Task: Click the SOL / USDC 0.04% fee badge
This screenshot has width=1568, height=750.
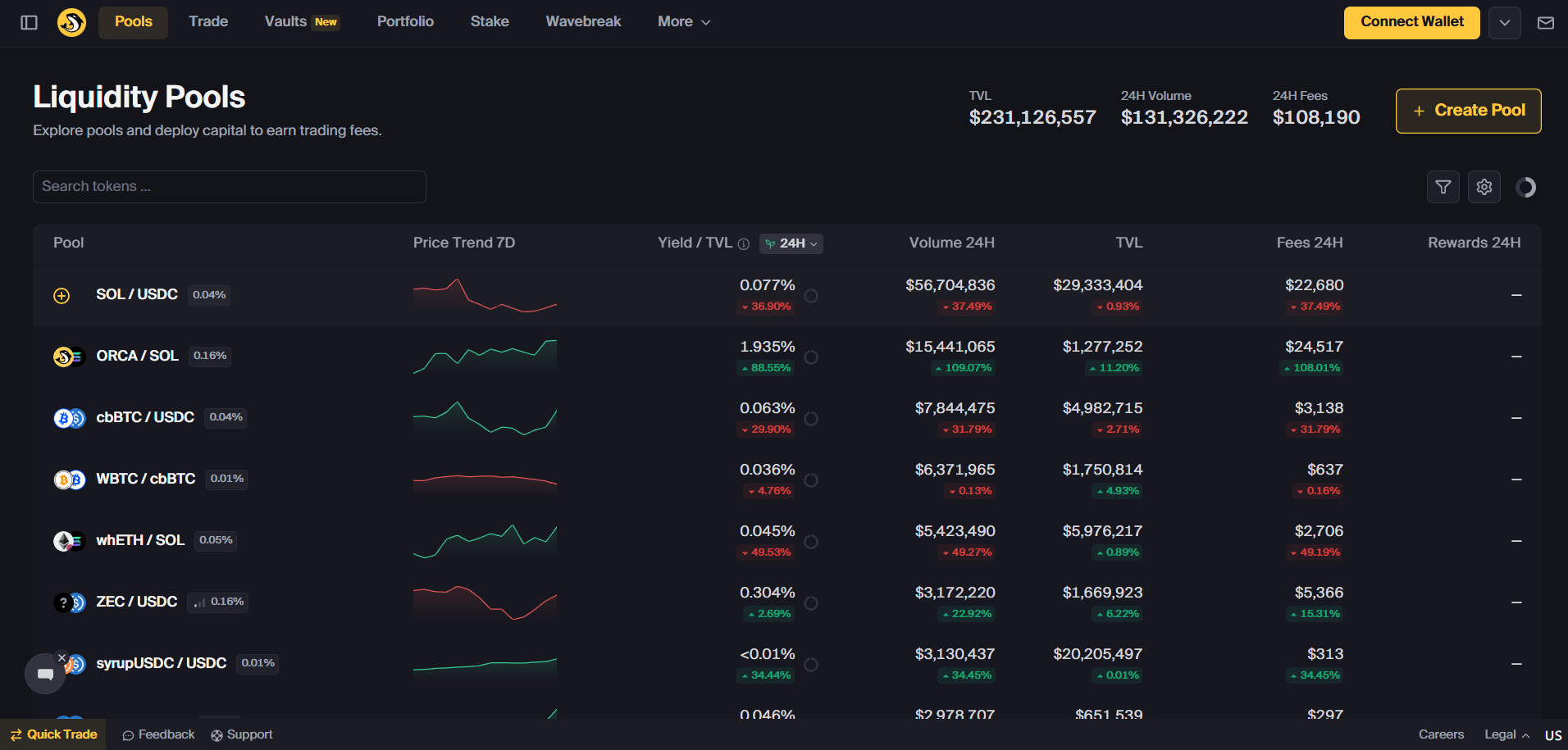Action: [209, 295]
